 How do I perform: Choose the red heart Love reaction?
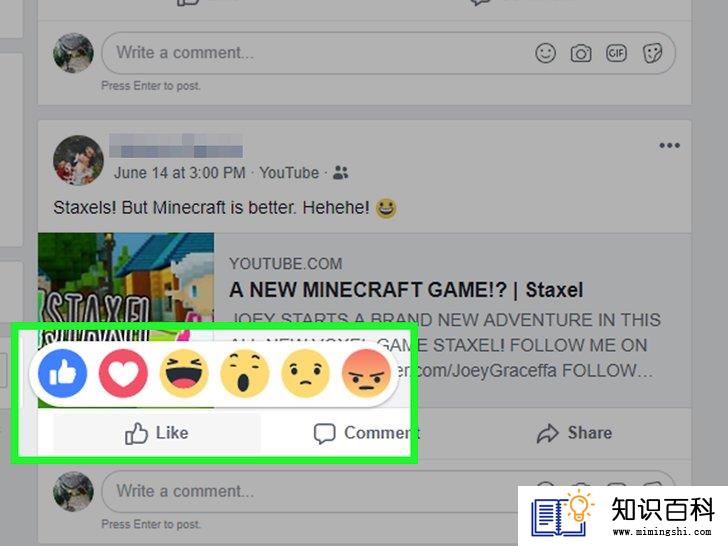[x=123, y=373]
